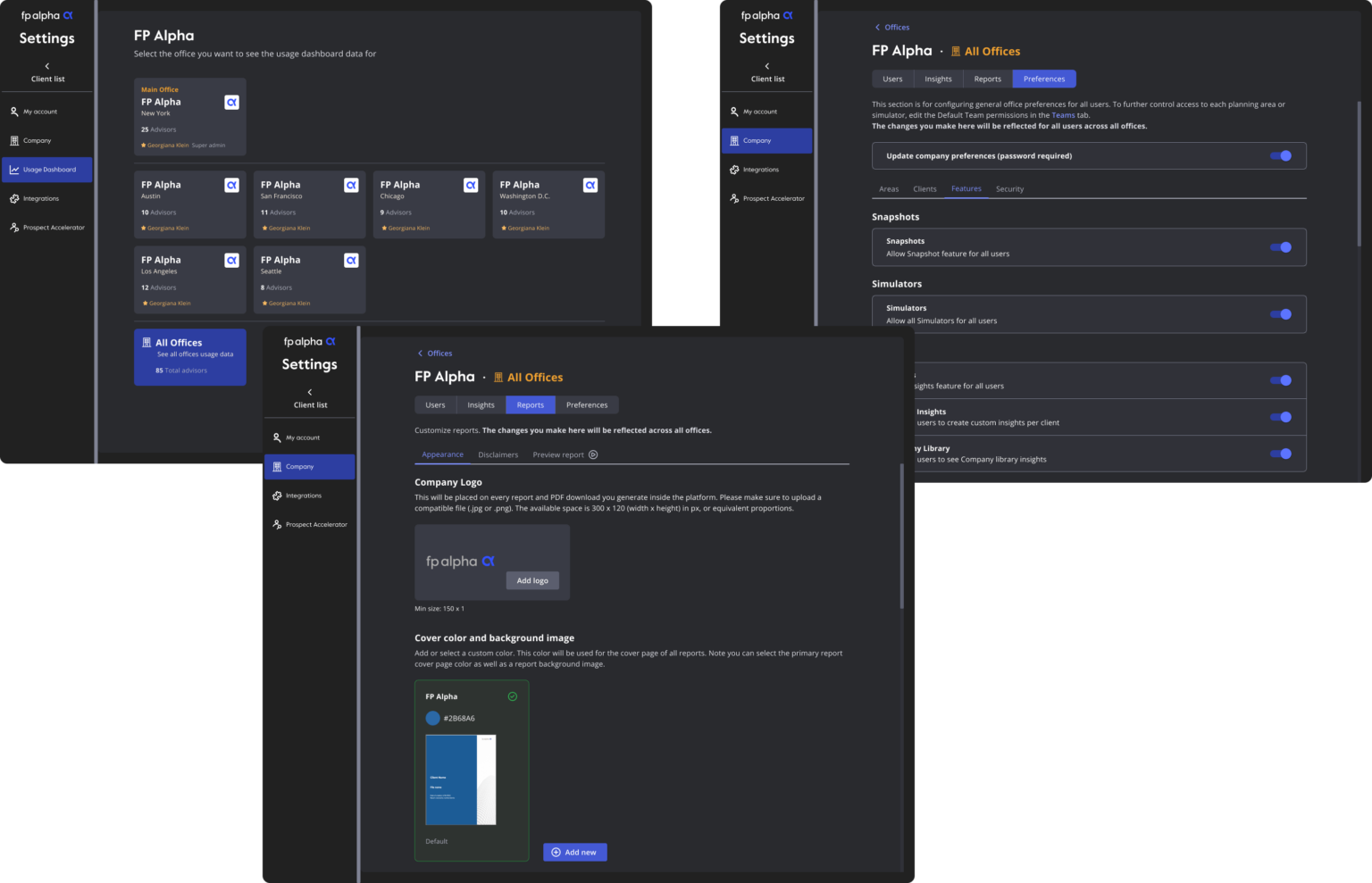The image size is (1372, 883).
Task: Click the Preview report play icon
Action: (x=593, y=454)
